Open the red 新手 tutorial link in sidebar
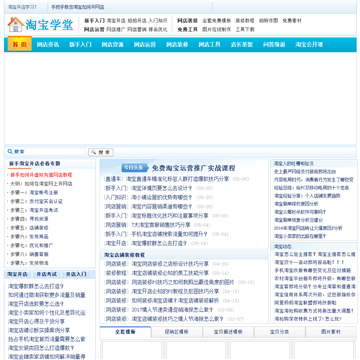The width and height of the screenshot is (360, 360). click(41, 175)
